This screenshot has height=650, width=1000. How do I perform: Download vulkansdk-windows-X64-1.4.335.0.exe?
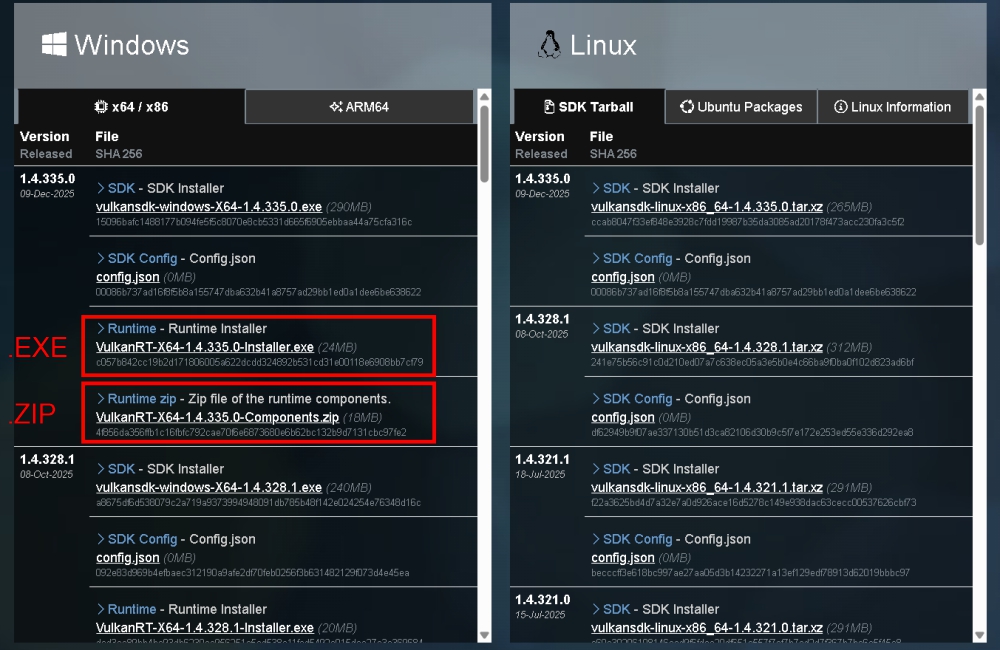[x=208, y=207]
